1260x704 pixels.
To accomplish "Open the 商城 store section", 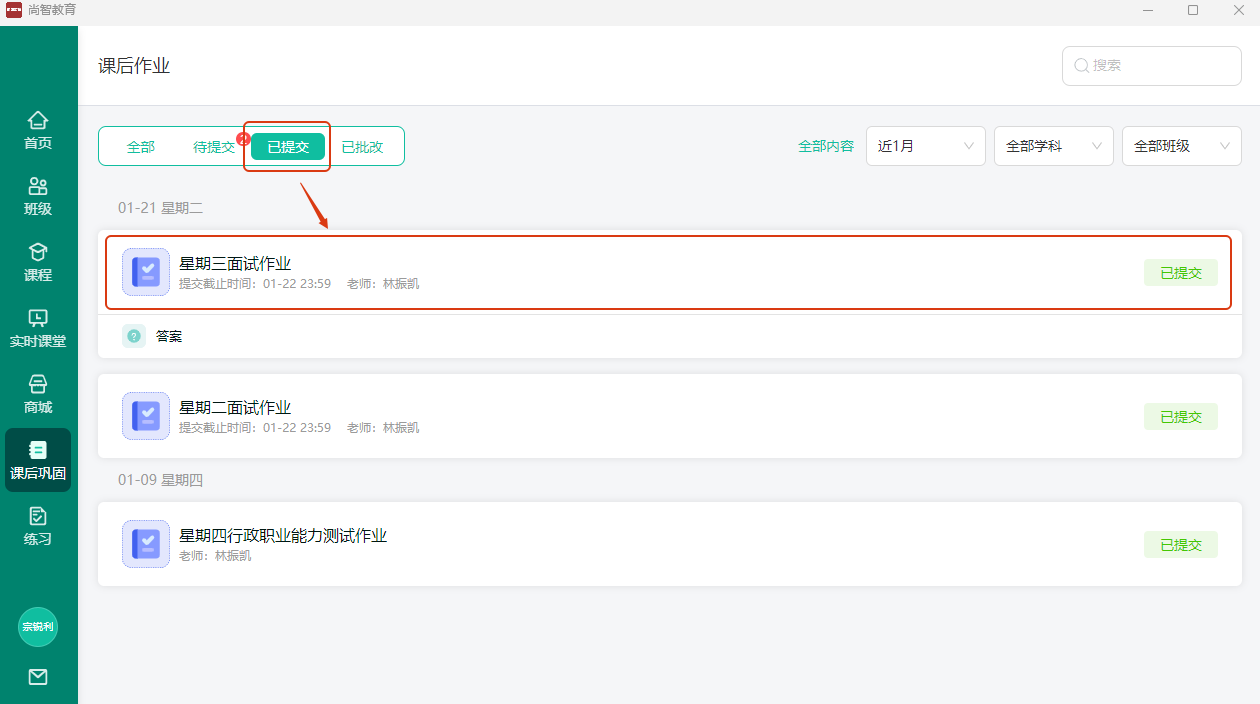I will tap(38, 395).
